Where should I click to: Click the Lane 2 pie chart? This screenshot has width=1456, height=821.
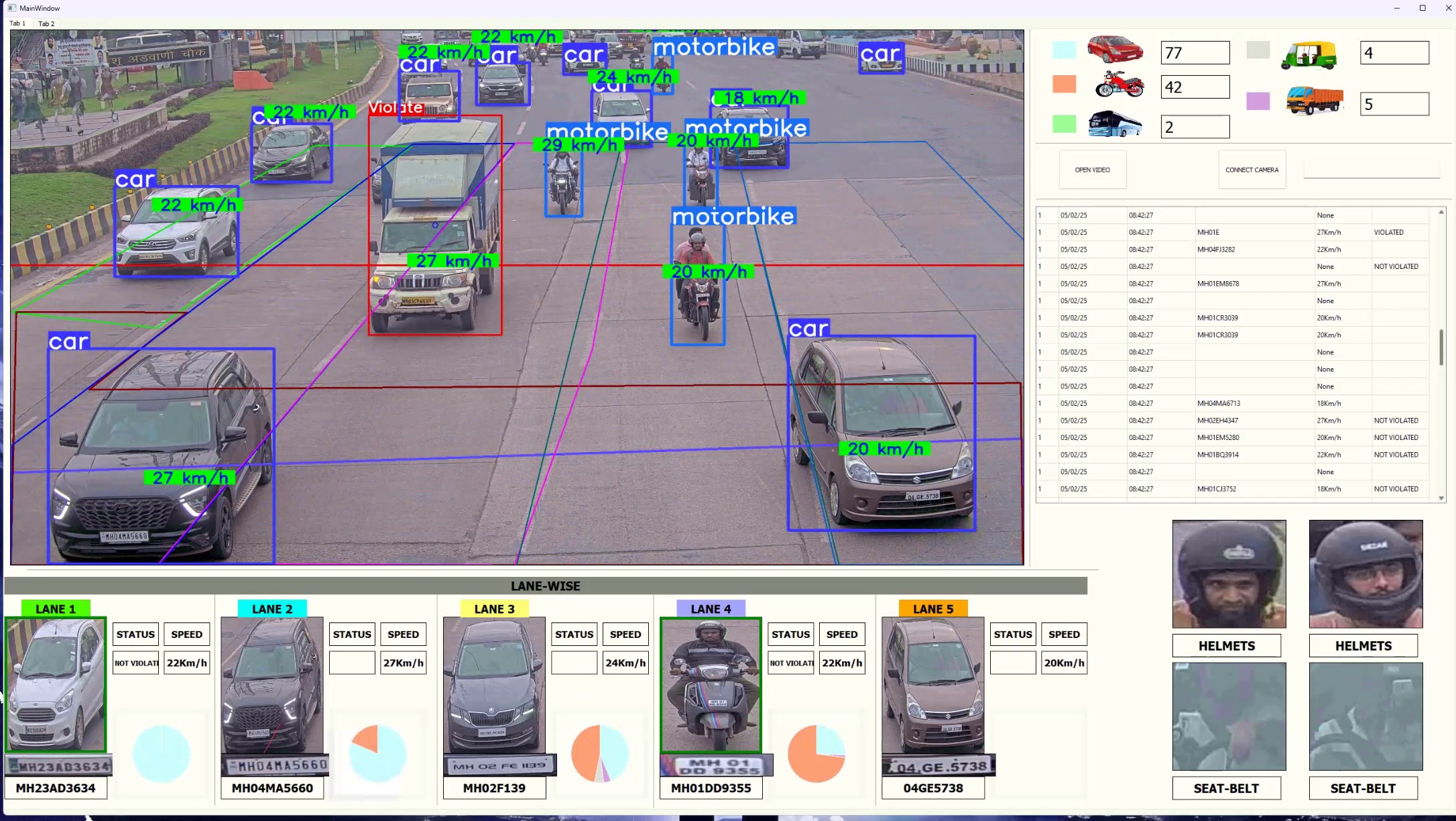click(378, 753)
